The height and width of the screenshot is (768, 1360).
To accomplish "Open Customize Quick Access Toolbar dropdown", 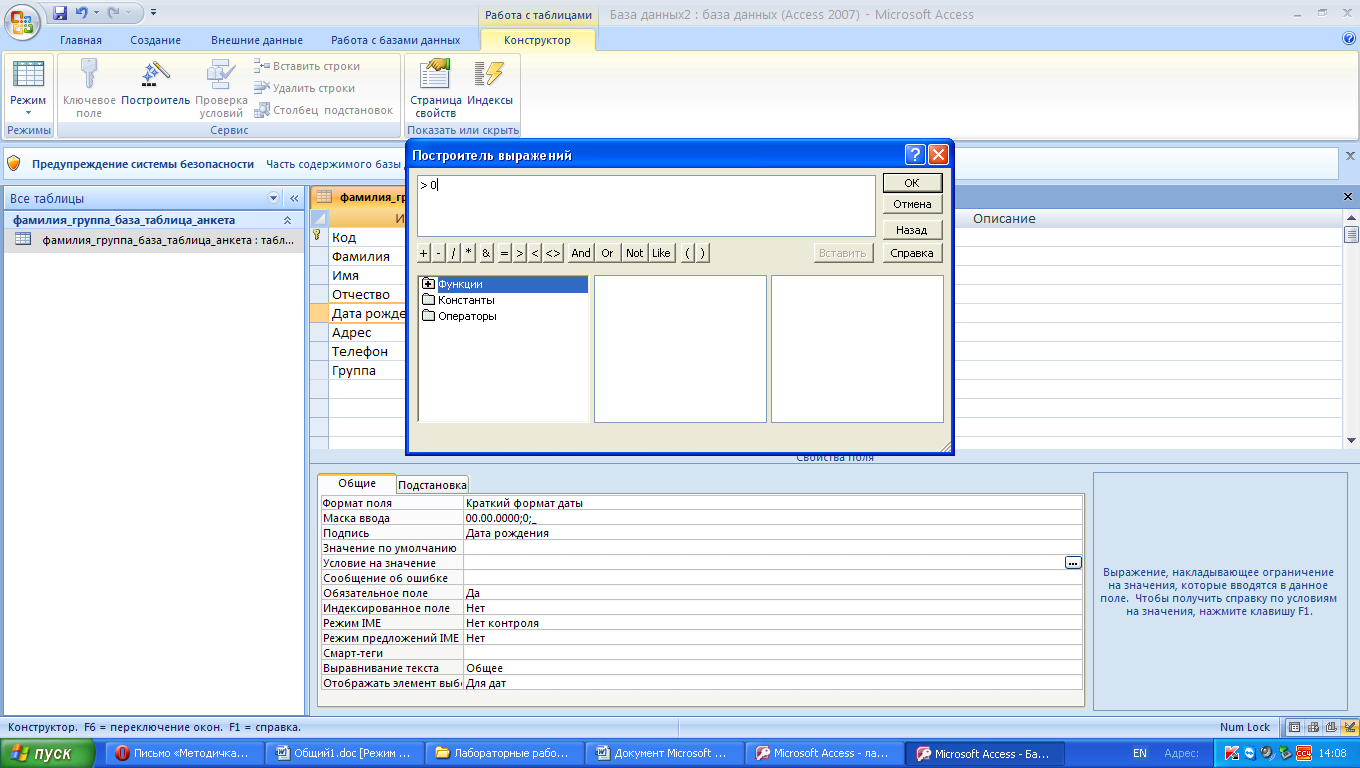I will pyautogui.click(x=153, y=13).
